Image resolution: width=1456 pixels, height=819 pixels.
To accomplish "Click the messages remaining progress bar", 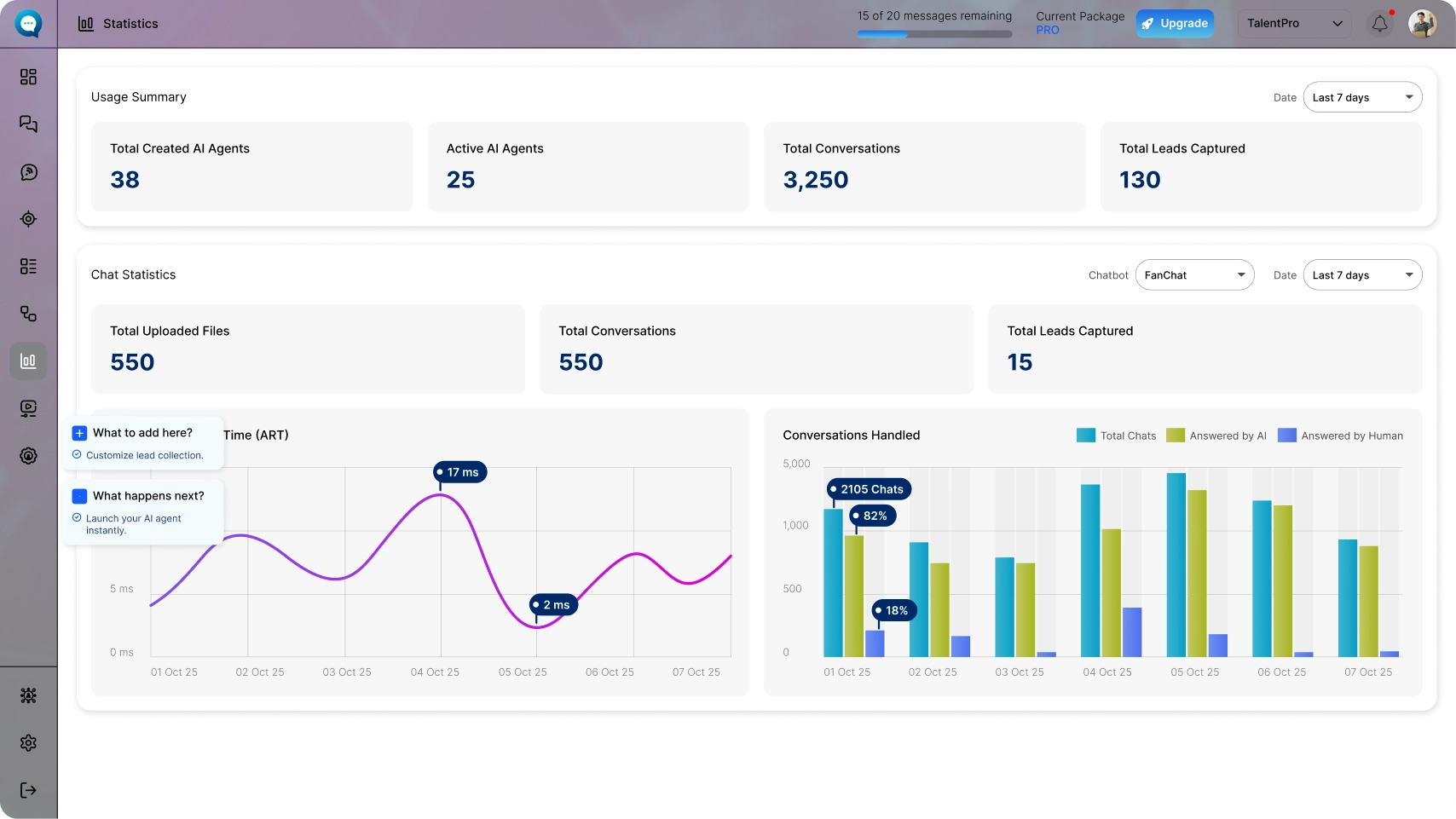I will 934,34.
